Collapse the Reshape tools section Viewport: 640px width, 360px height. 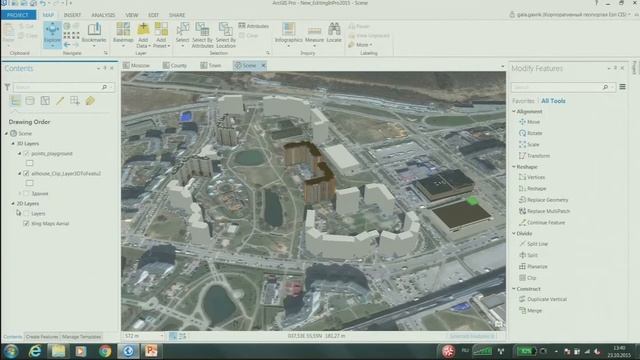(514, 167)
